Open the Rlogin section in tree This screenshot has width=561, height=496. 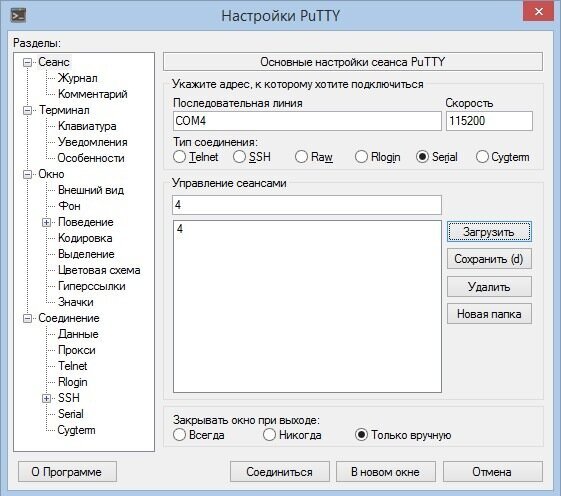(73, 382)
